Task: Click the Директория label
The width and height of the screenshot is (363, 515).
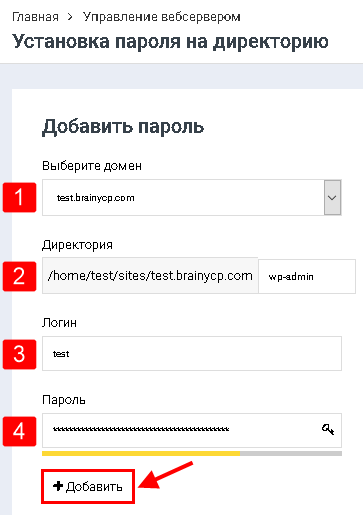Action: coord(77,245)
